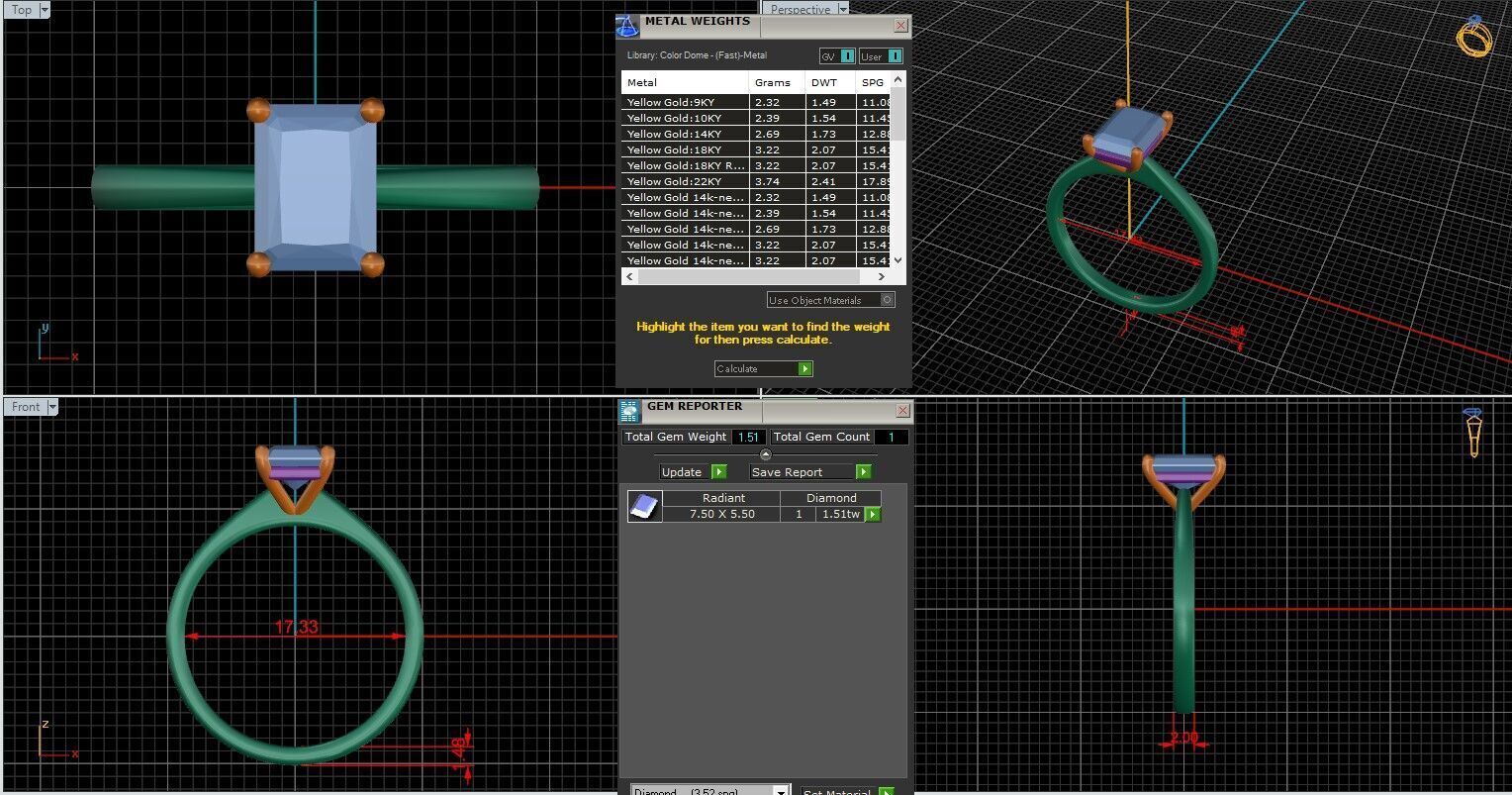The image size is (1512, 795).
Task: Click the Top viewport label
Action: 21,10
